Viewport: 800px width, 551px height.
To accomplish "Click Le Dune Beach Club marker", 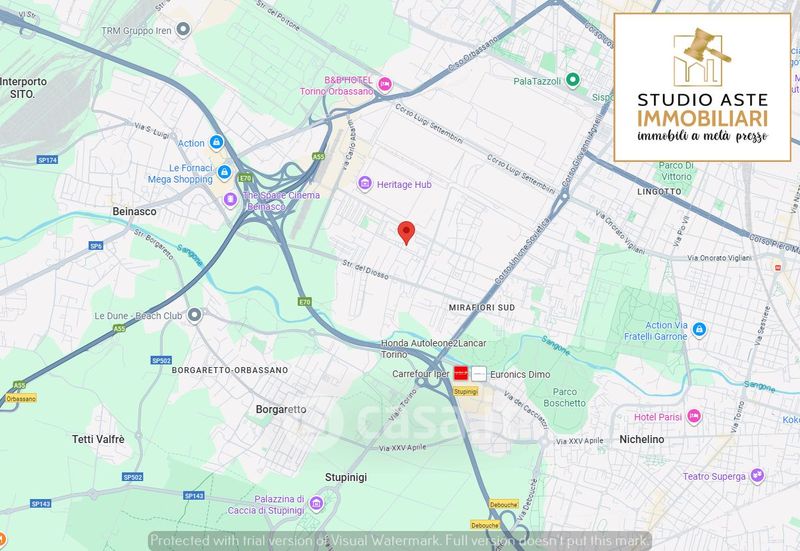I will [x=194, y=315].
